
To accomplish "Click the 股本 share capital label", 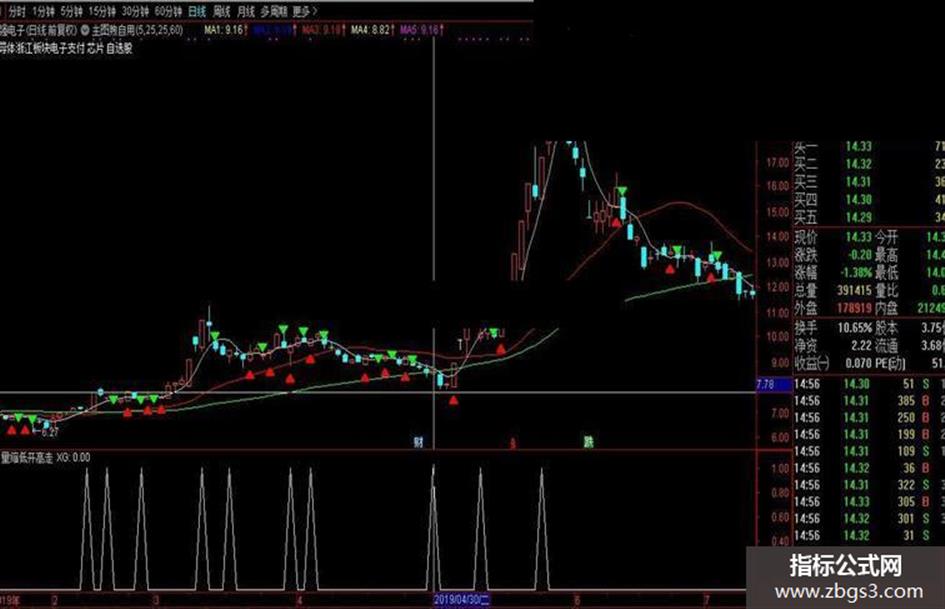I will [x=887, y=328].
